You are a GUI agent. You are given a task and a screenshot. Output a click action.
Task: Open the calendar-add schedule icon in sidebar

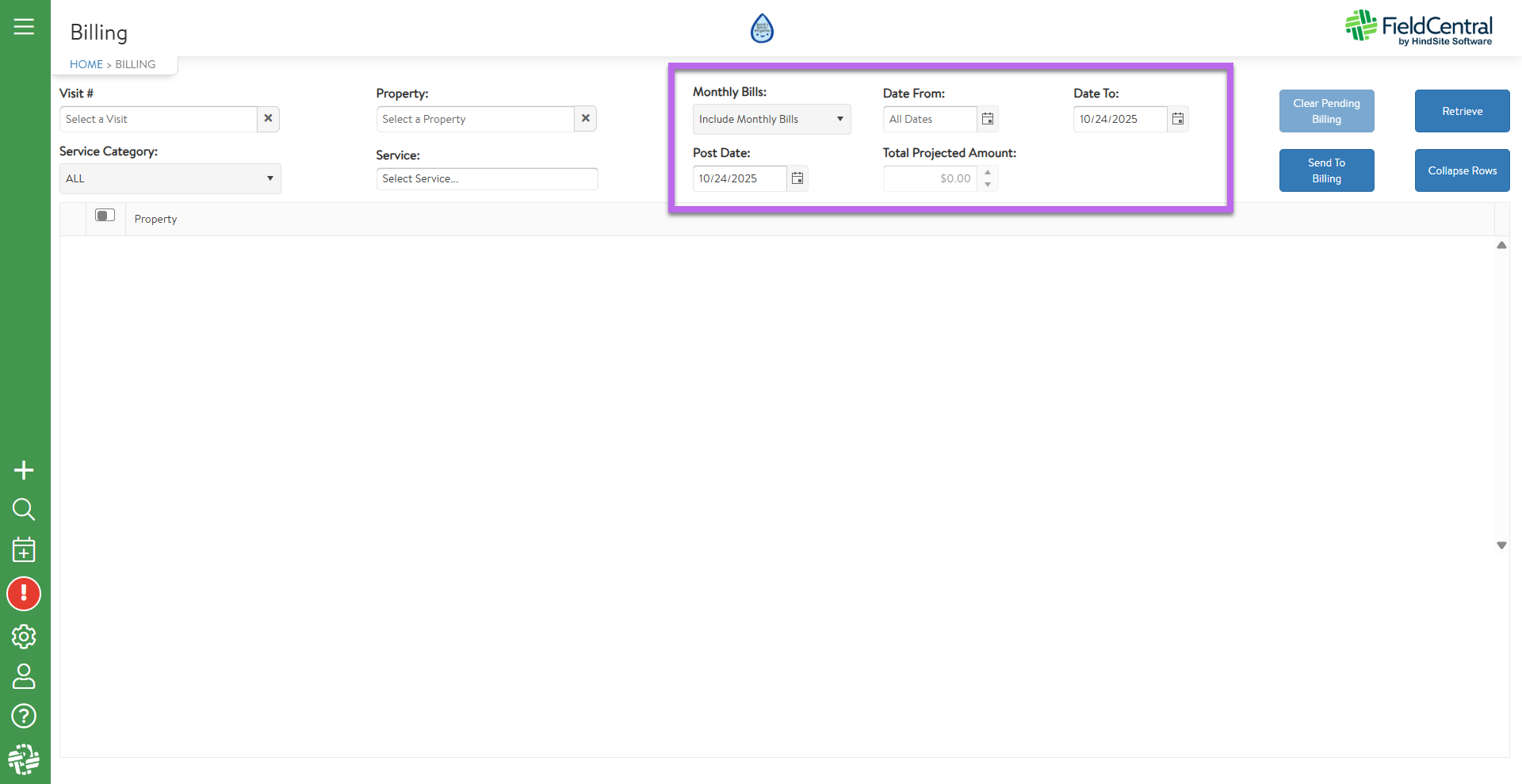24,549
